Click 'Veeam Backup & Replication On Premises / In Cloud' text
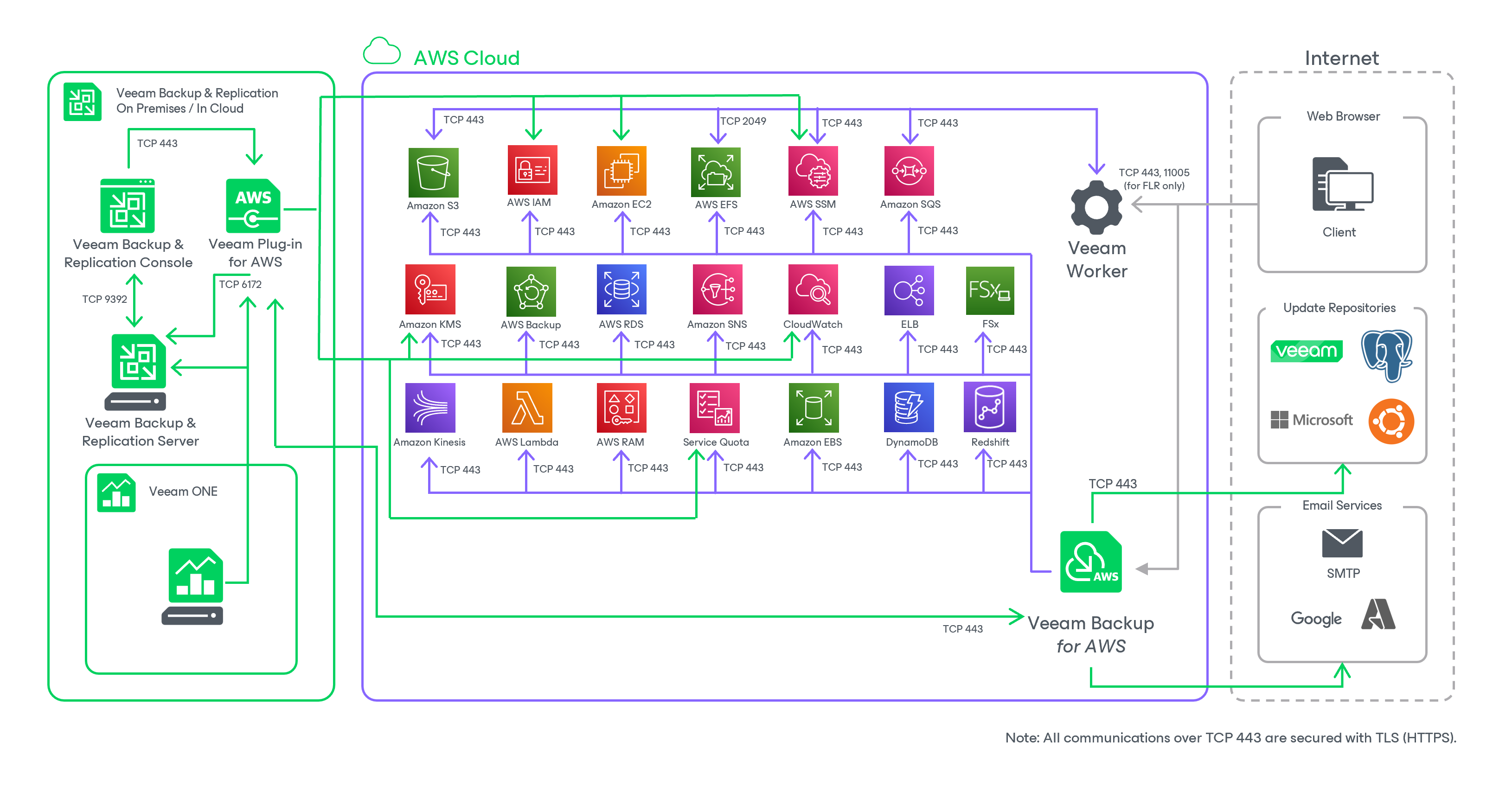1512x793 pixels. pos(197,100)
